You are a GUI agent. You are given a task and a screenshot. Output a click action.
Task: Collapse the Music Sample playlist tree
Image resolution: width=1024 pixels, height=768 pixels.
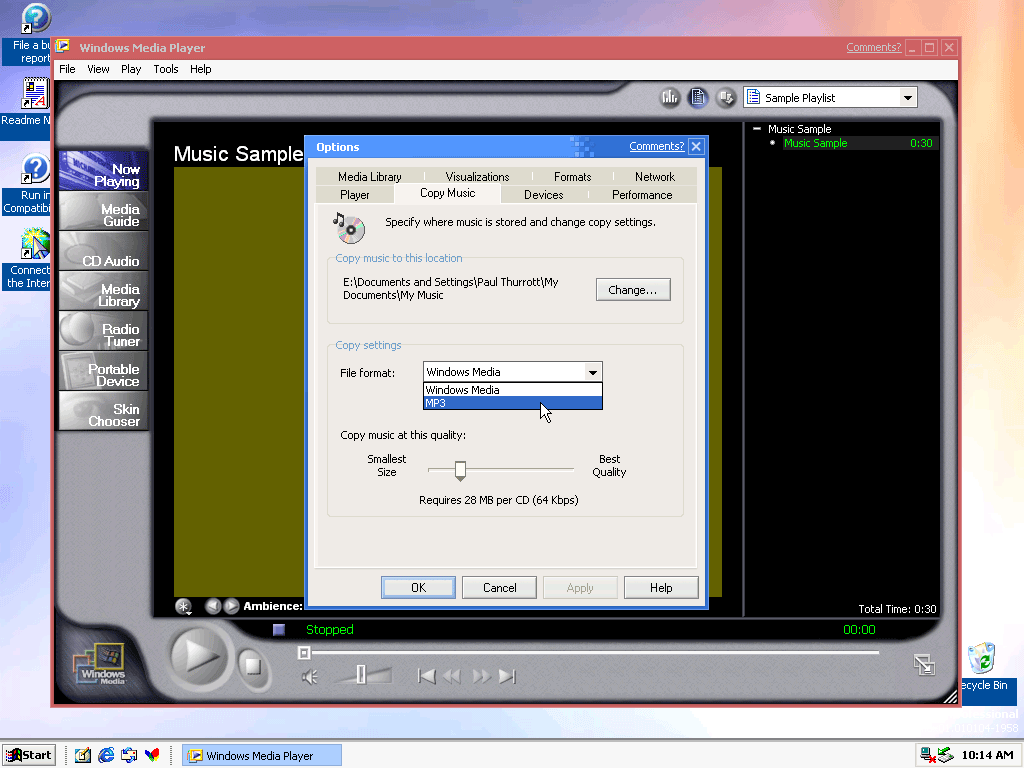tap(757, 129)
